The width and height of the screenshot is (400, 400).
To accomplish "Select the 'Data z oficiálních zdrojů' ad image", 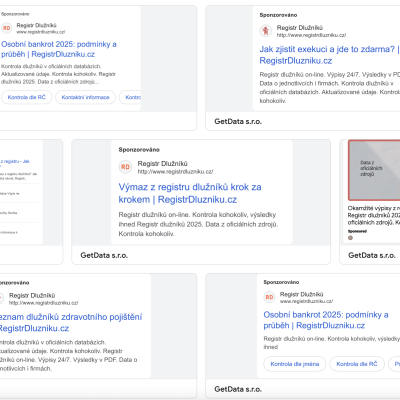I will tap(374, 170).
